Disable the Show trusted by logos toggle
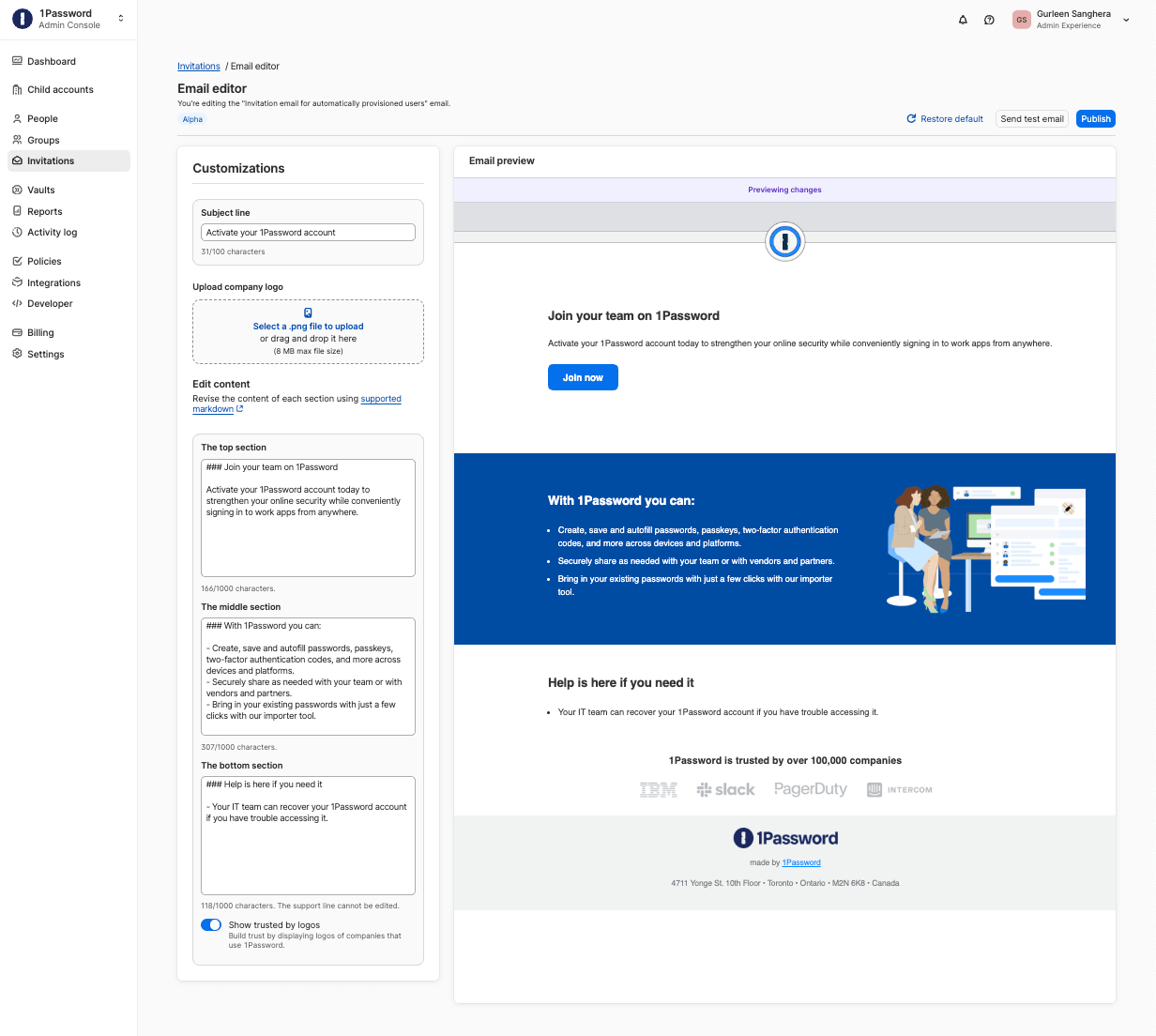 click(x=211, y=924)
